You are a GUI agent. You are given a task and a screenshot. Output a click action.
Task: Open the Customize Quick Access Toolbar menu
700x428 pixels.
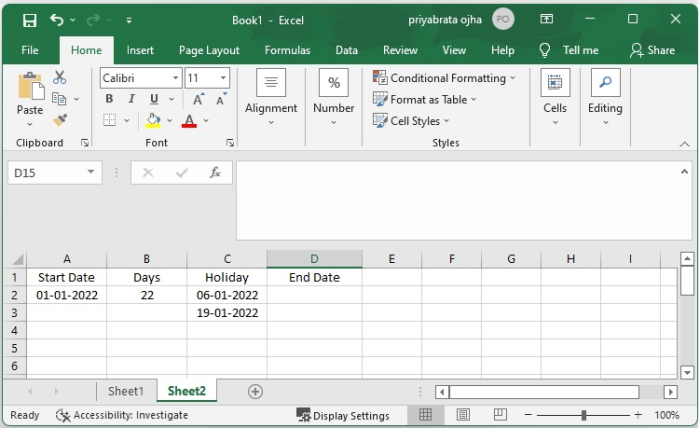pos(129,20)
